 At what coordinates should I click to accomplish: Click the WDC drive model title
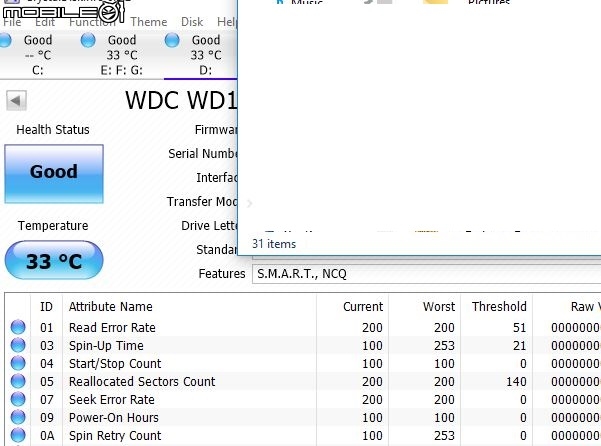181,100
